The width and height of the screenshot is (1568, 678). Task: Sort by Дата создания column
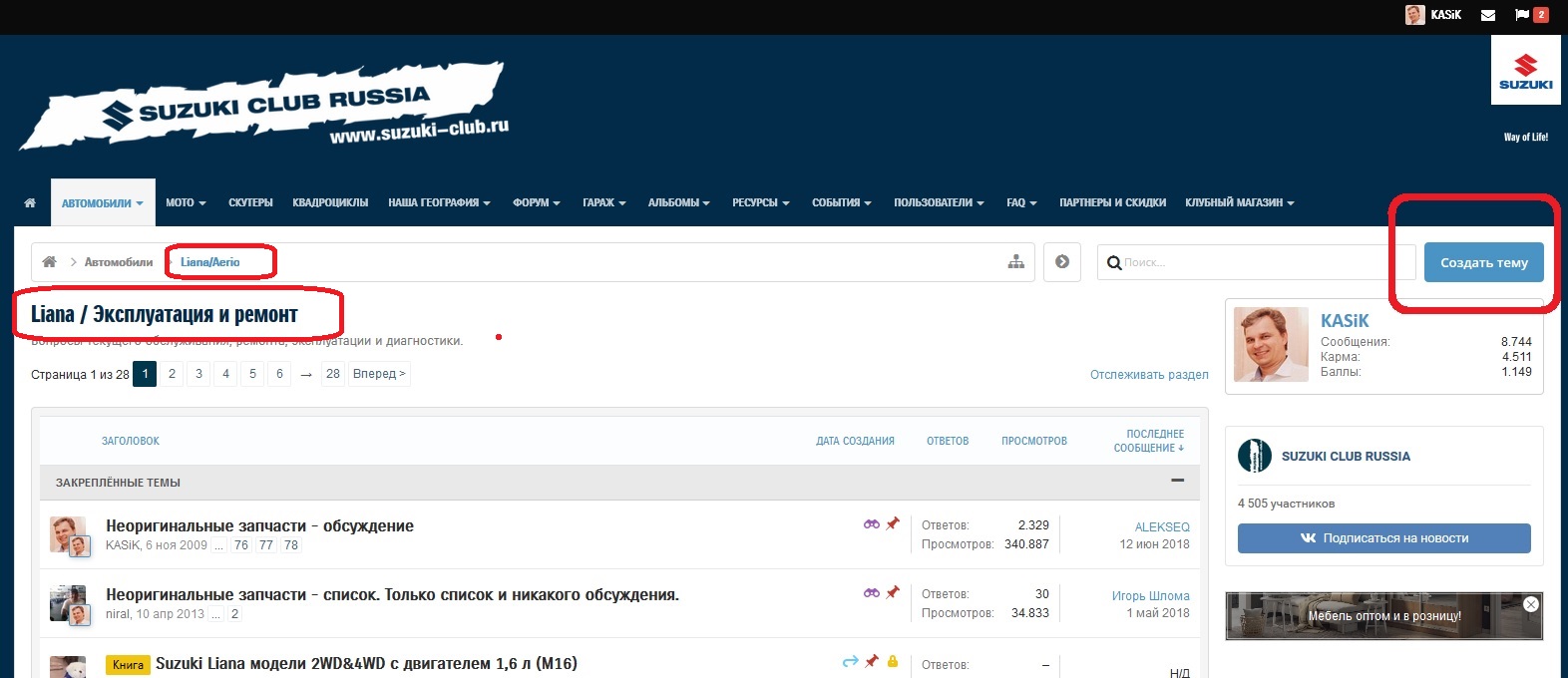[x=855, y=441]
